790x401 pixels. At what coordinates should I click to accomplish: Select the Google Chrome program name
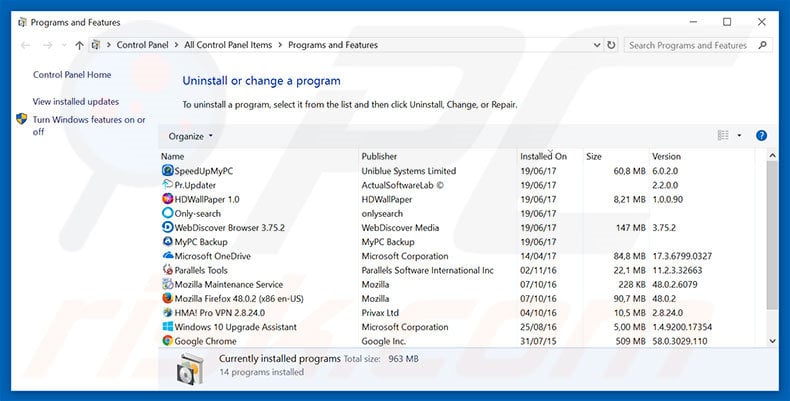coord(206,341)
